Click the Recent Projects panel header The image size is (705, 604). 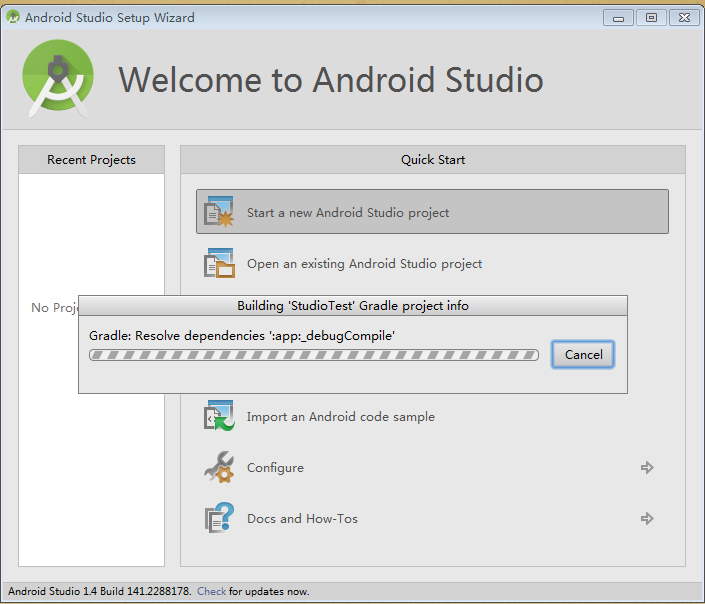coord(91,159)
